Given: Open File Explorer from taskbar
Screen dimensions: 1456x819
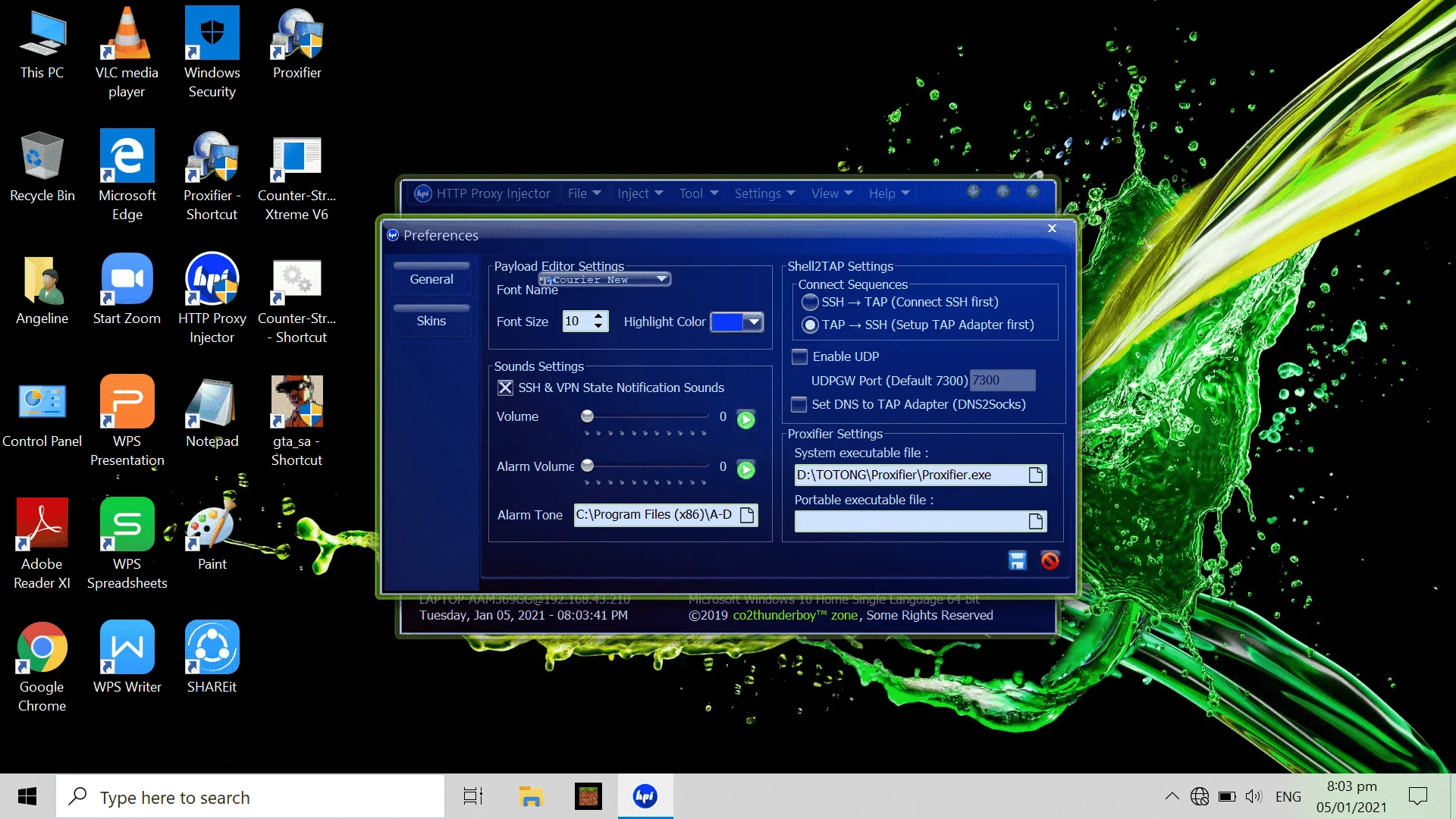Looking at the screenshot, I should (x=531, y=796).
